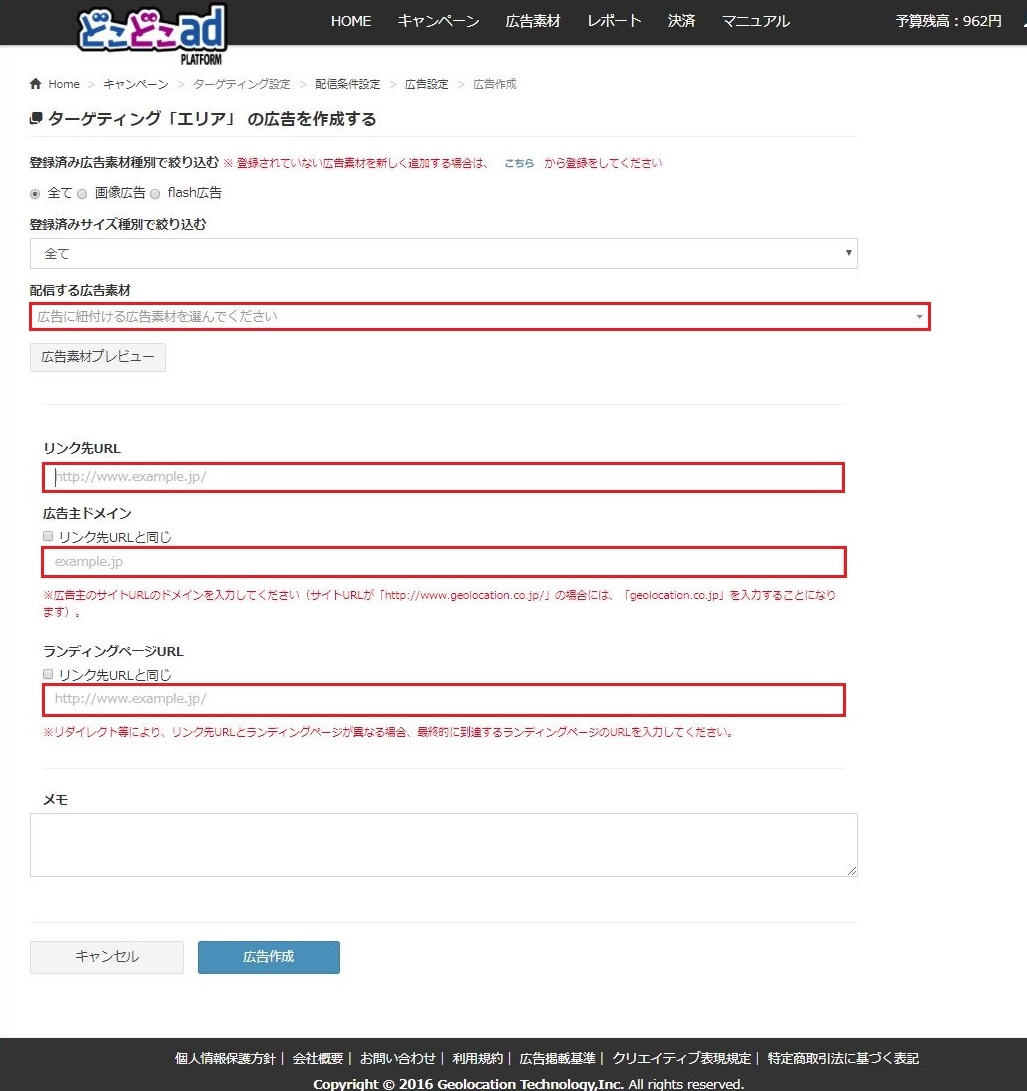Click 広告作成 breadcrumb text

[495, 83]
